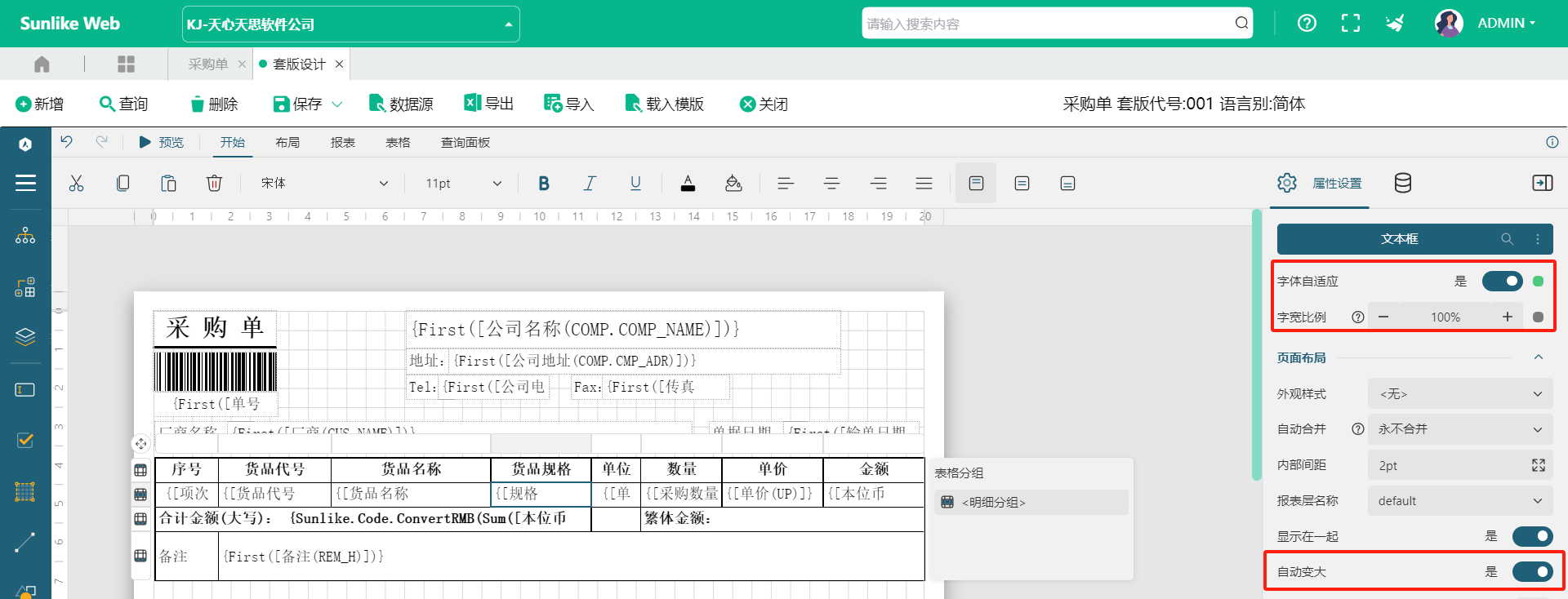
Task: Switch to the 采购单 page tab
Action: [x=208, y=64]
